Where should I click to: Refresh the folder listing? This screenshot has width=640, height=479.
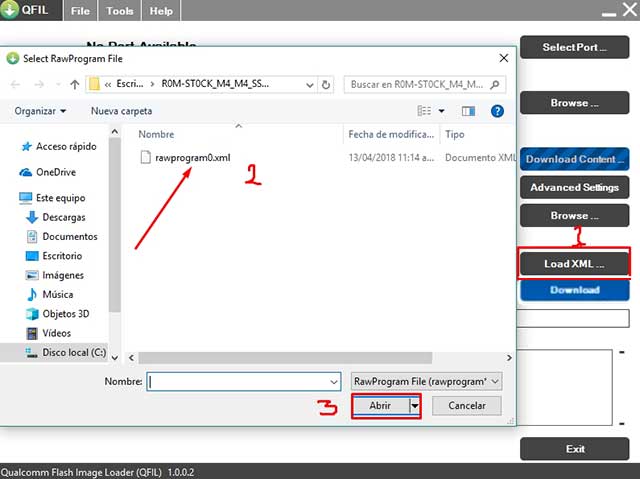click(x=326, y=85)
